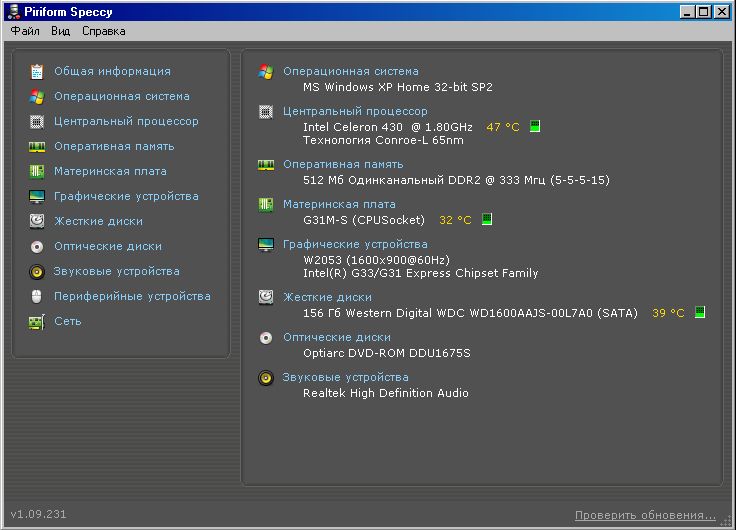This screenshot has width=736, height=530.
Task: Click the 47 °C CPU temperature value
Action: tap(503, 127)
